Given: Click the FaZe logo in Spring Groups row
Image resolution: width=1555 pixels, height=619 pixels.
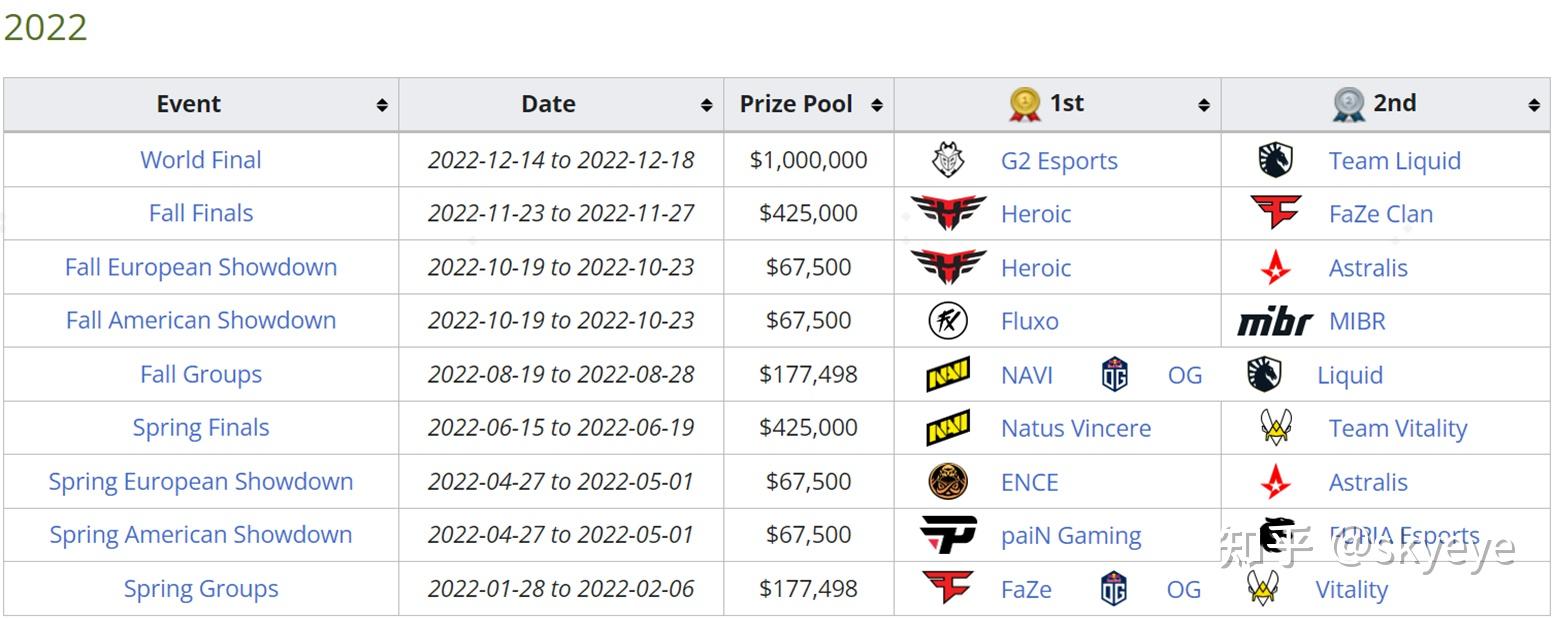Looking at the screenshot, I should click(x=946, y=588).
